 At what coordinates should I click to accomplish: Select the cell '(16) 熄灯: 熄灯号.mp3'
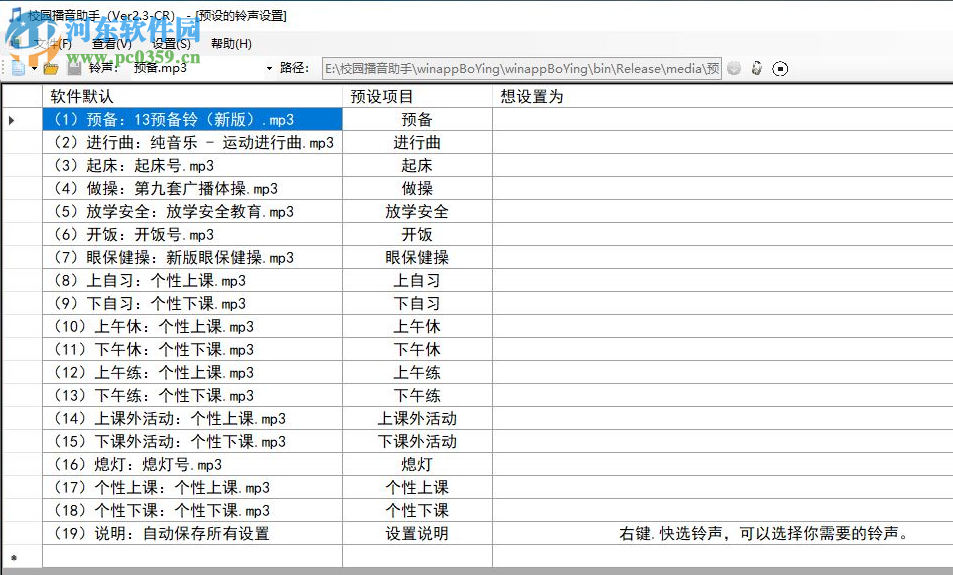[193, 464]
